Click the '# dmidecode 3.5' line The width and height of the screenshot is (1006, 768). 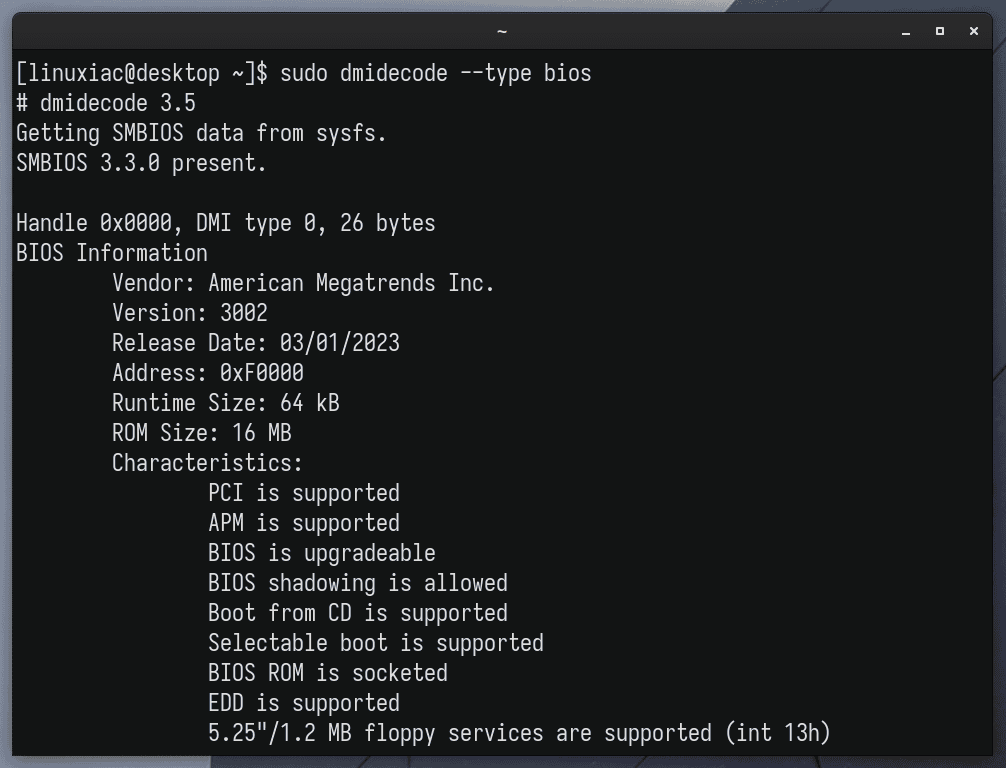(106, 103)
